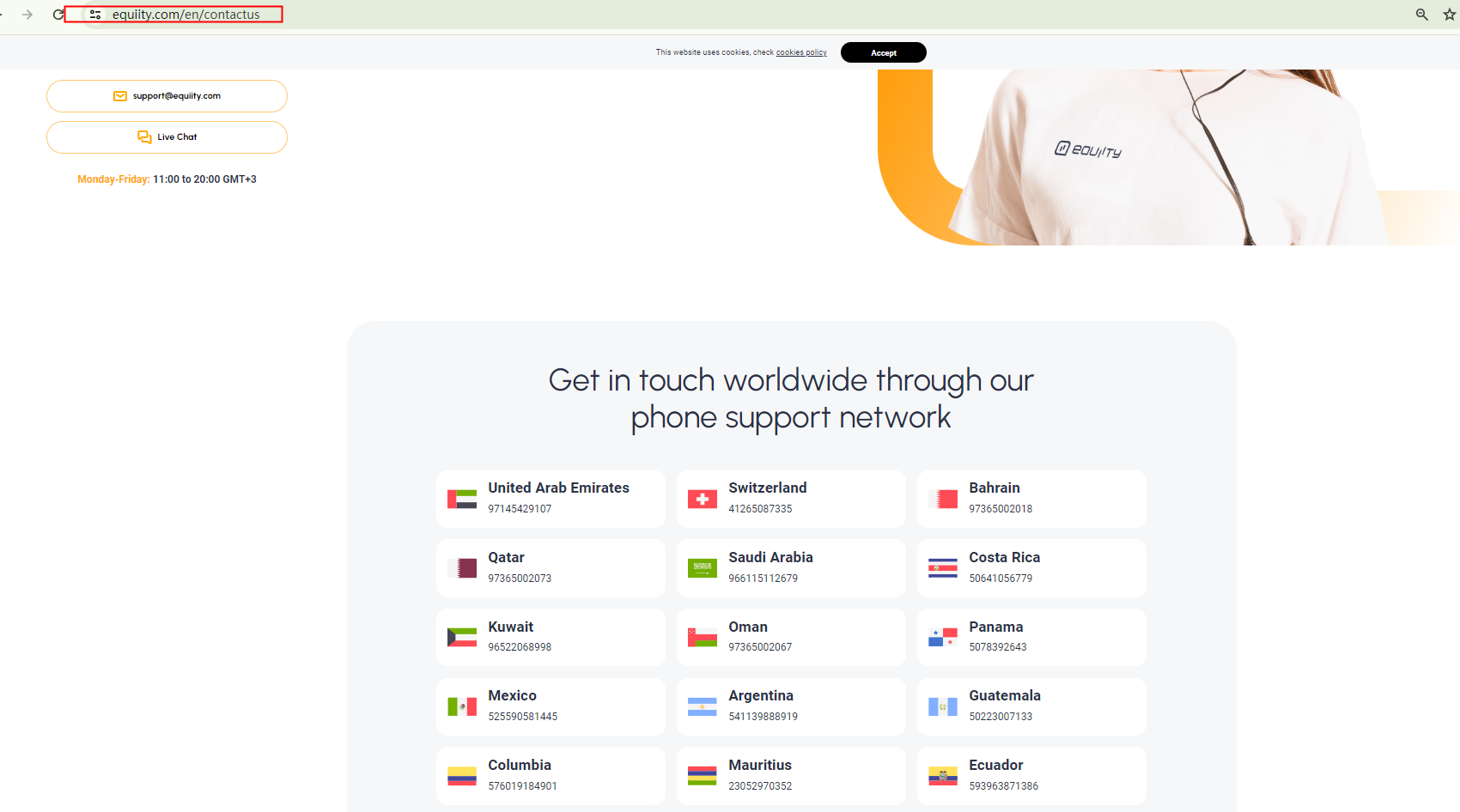Click the support agent hero image

click(x=1168, y=157)
